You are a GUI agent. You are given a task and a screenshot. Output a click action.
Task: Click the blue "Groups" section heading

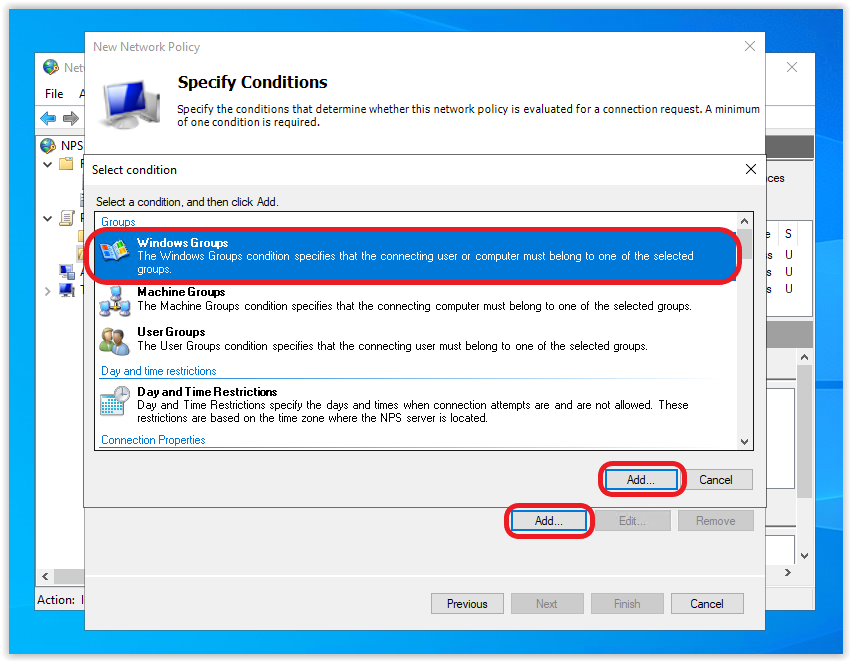(x=118, y=222)
